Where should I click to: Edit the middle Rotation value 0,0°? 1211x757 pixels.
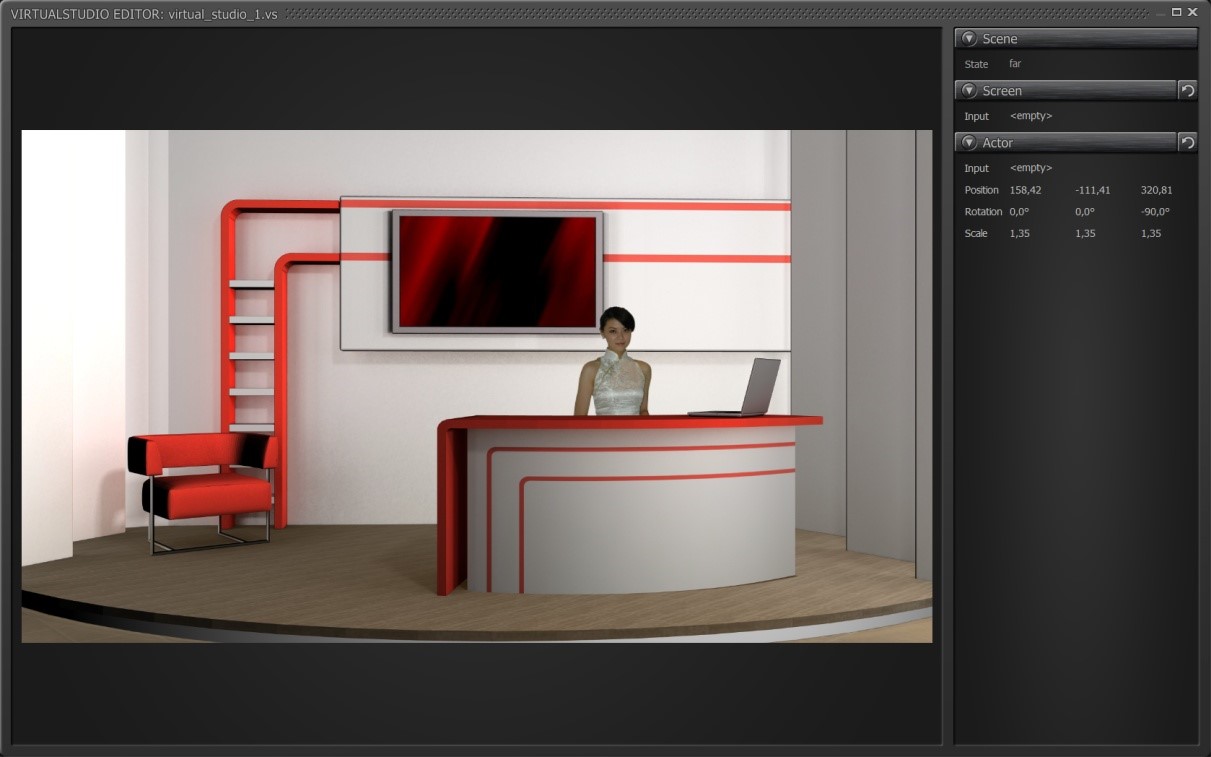(1085, 212)
